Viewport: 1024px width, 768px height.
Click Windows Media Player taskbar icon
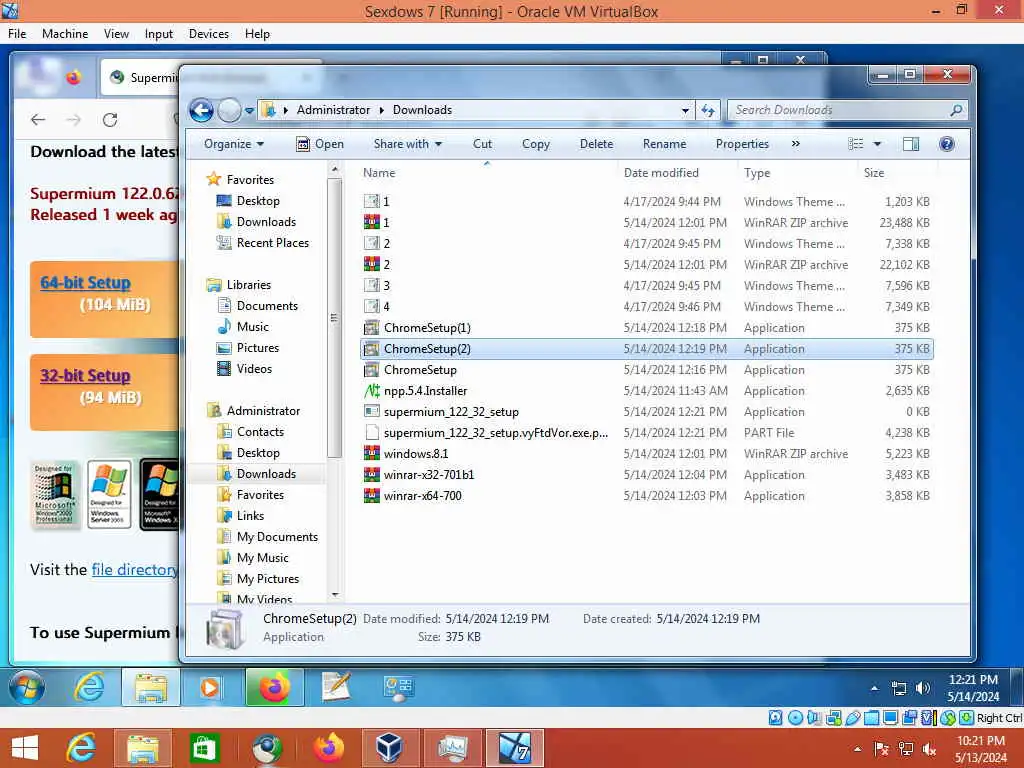point(210,688)
